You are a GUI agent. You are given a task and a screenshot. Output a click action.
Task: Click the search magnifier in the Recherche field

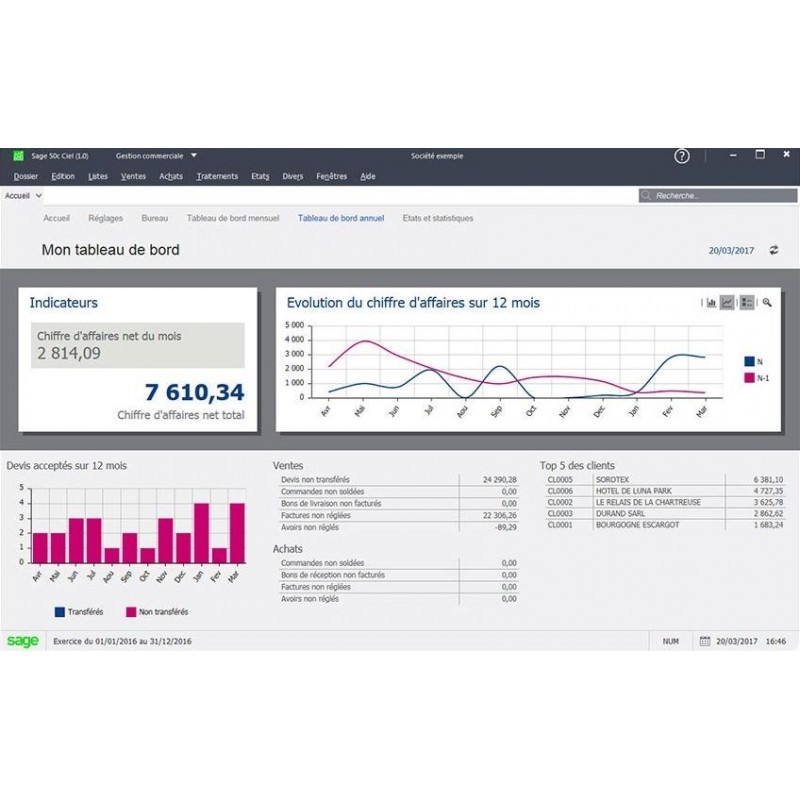point(647,193)
